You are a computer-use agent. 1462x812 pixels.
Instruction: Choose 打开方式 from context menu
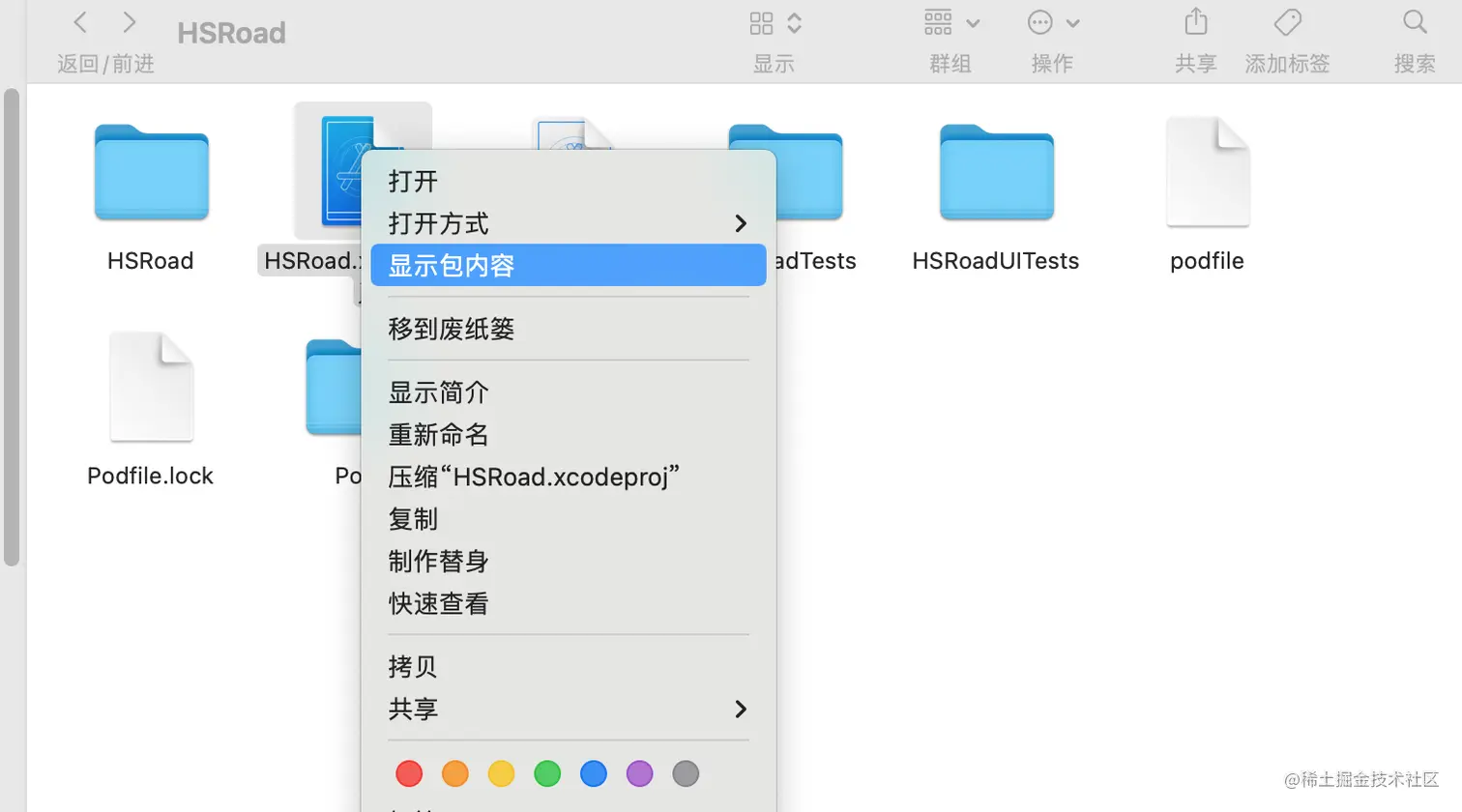click(569, 223)
